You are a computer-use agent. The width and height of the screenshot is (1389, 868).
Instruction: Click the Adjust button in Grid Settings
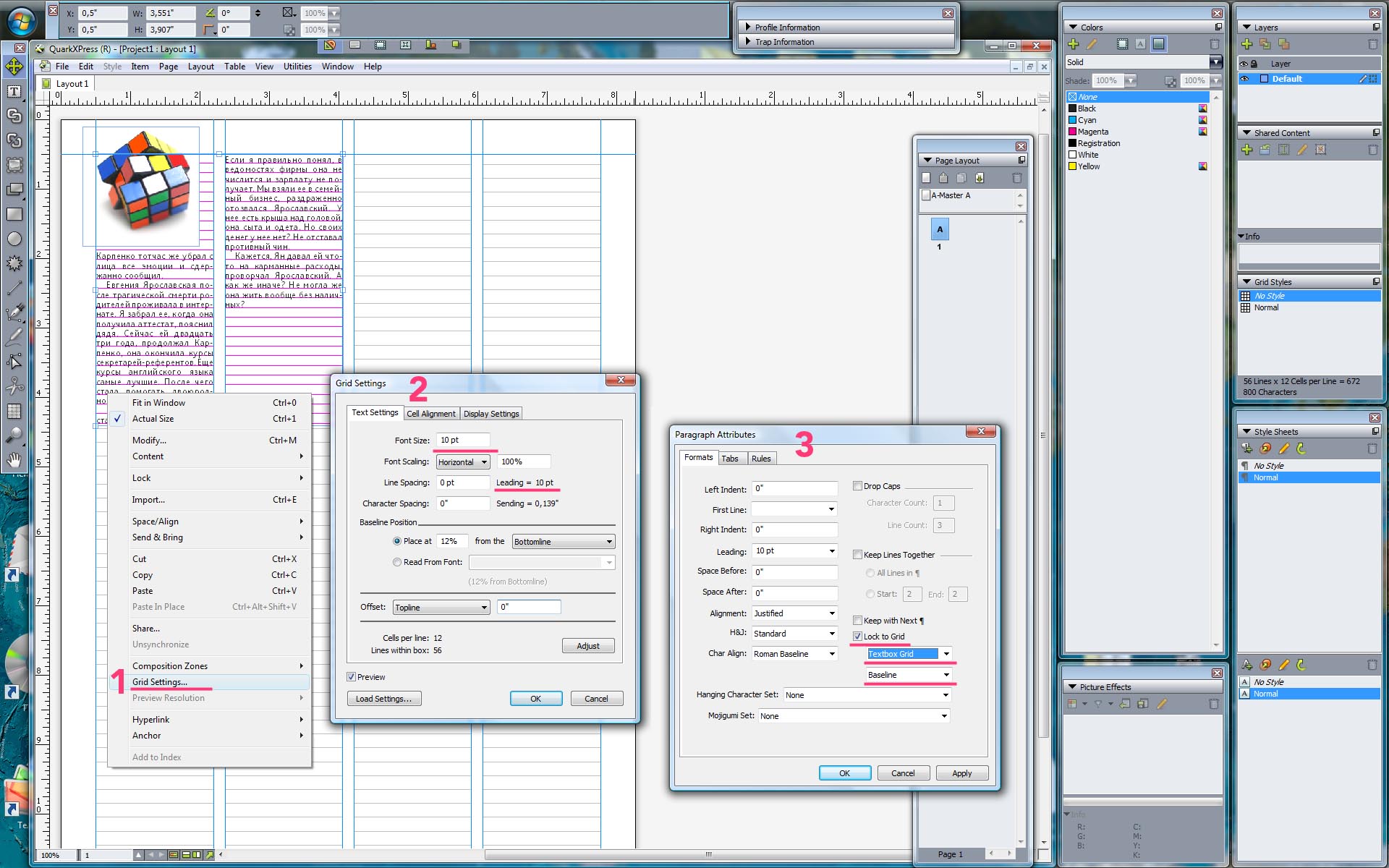(588, 646)
